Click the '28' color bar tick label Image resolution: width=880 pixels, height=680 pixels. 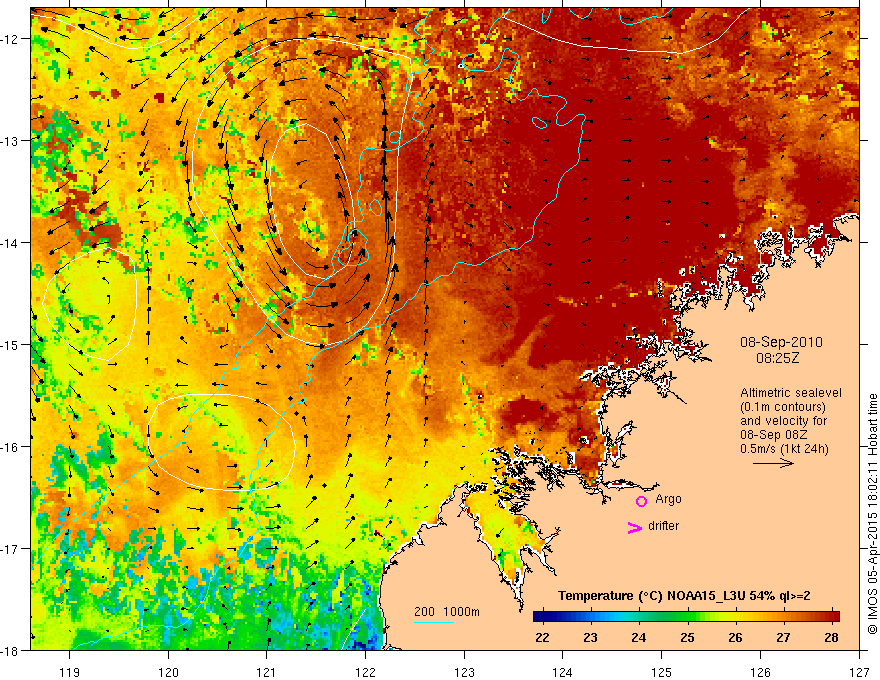[831, 637]
